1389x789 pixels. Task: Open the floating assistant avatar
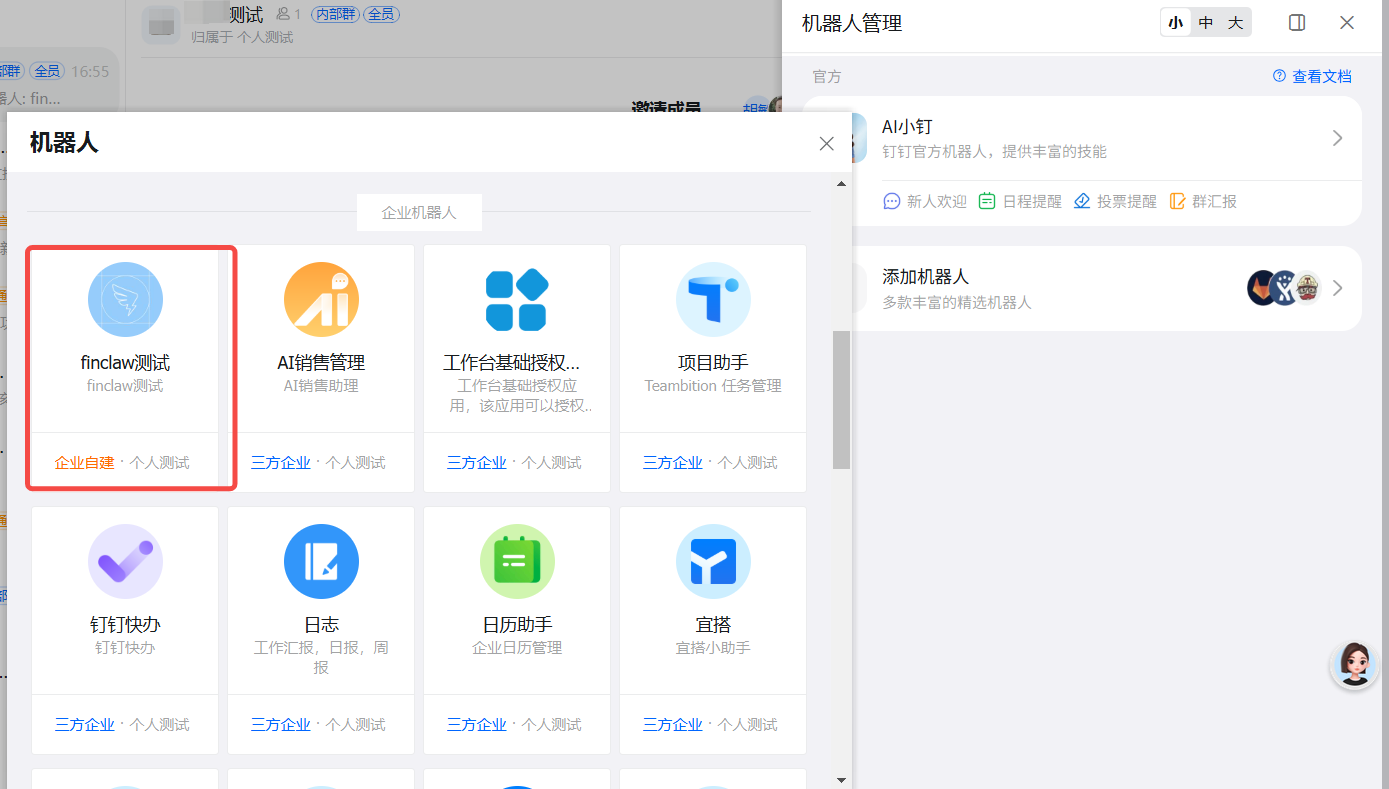[1355, 664]
